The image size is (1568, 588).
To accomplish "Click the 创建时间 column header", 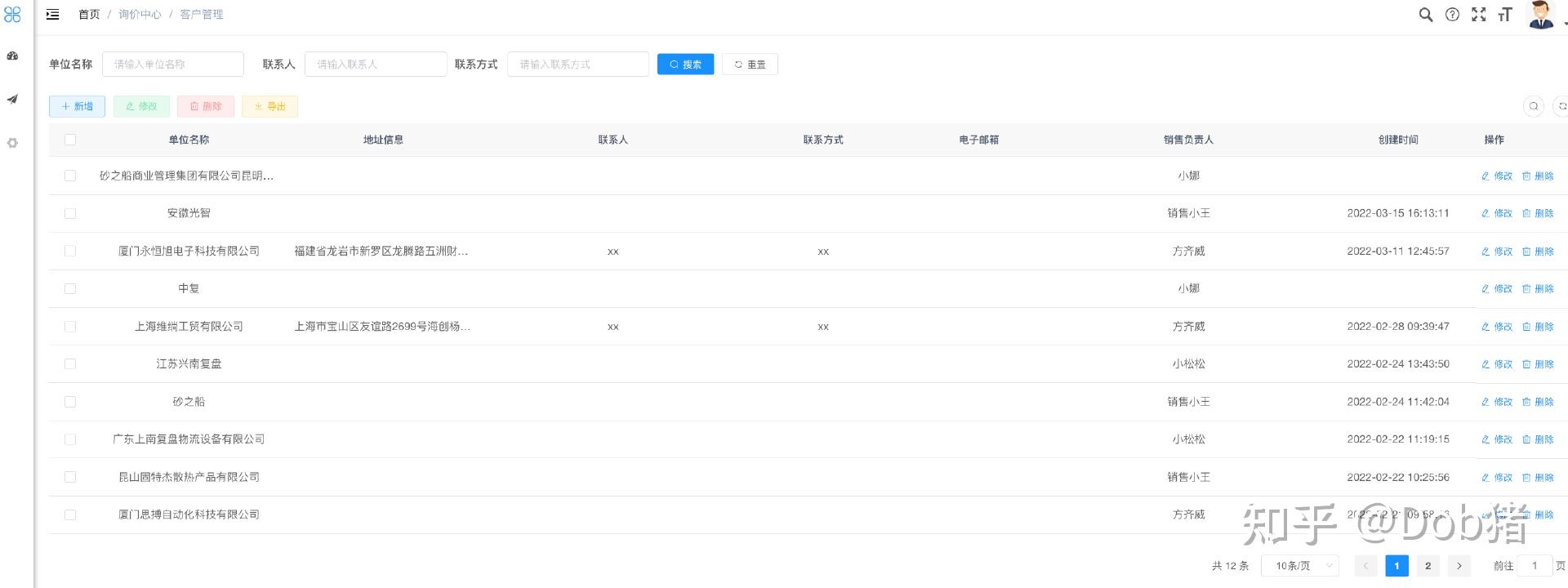I will pyautogui.click(x=1398, y=140).
